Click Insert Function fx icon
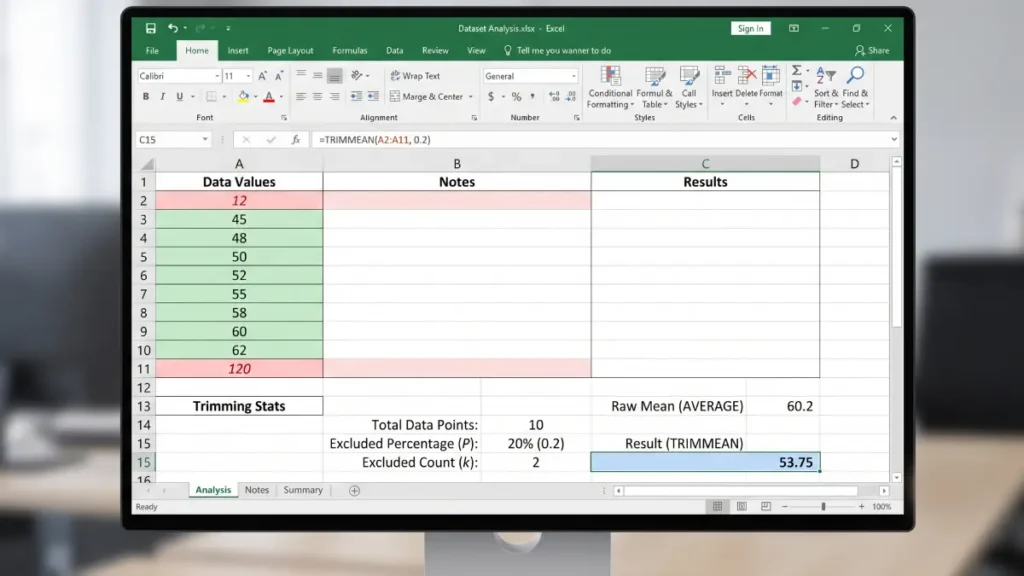Viewport: 1024px width, 576px height. (x=296, y=140)
